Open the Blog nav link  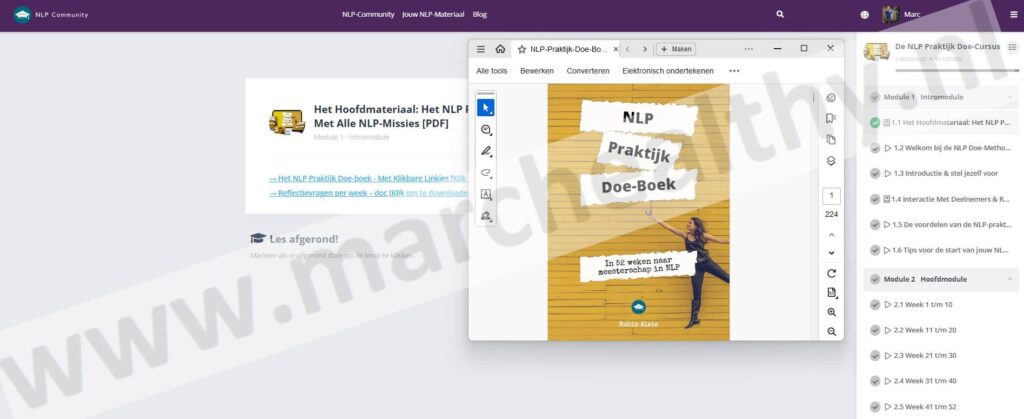point(479,14)
